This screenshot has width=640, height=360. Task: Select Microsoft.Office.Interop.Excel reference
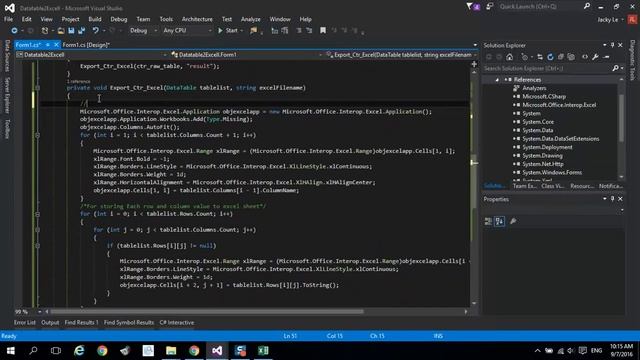click(x=559, y=105)
